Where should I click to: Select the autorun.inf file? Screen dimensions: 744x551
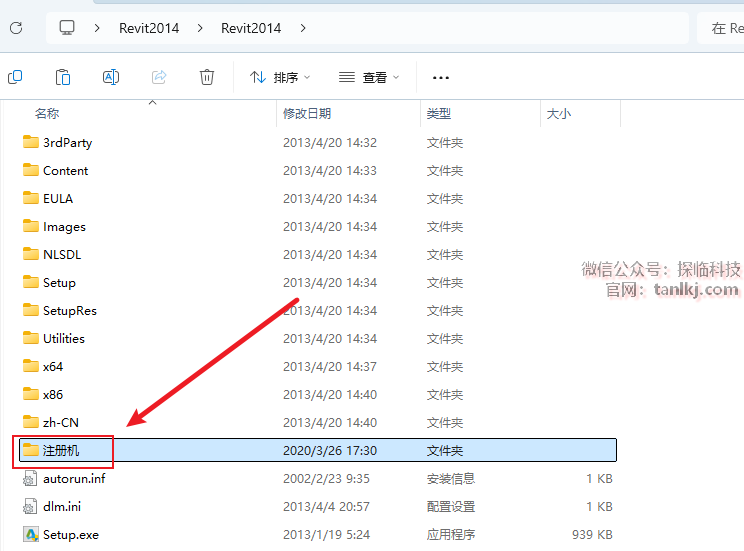(73, 478)
